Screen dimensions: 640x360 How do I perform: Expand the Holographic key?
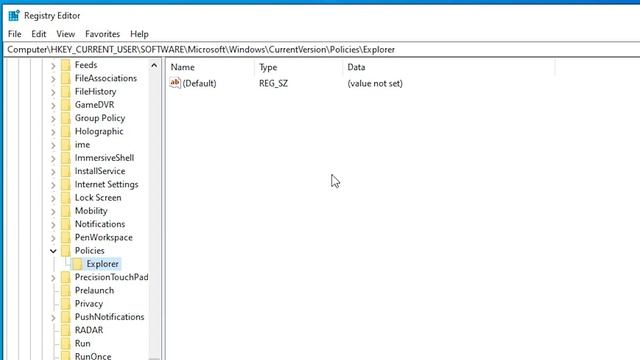(53, 132)
